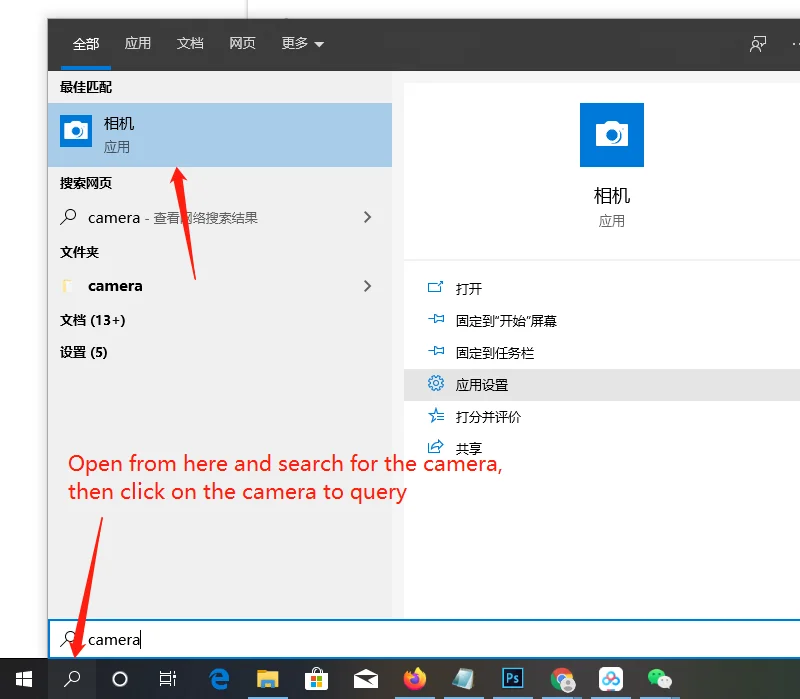The image size is (800, 699).
Task: Switch to the 网页 tab
Action: click(242, 43)
